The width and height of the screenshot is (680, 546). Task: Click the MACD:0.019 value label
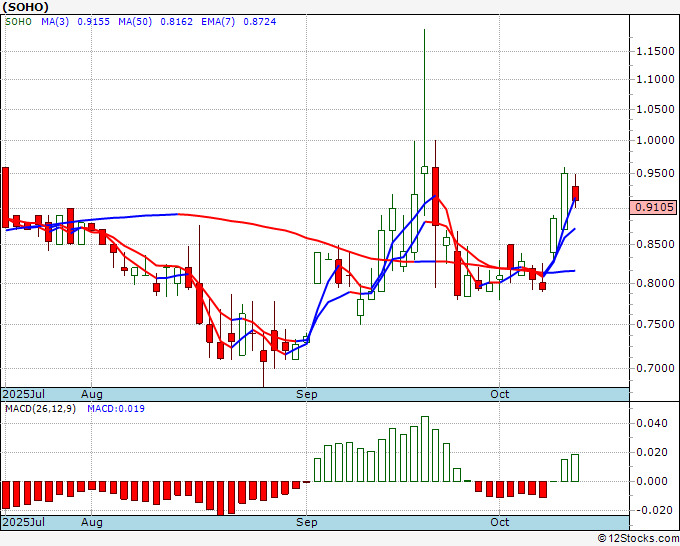(x=116, y=409)
